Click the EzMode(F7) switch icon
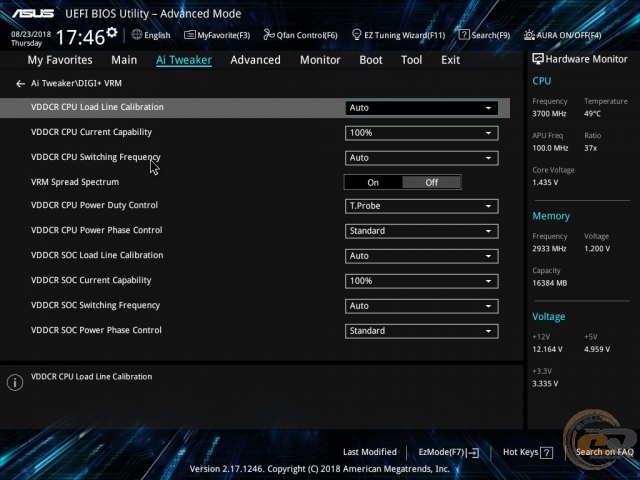The image size is (640, 480). pos(473,452)
